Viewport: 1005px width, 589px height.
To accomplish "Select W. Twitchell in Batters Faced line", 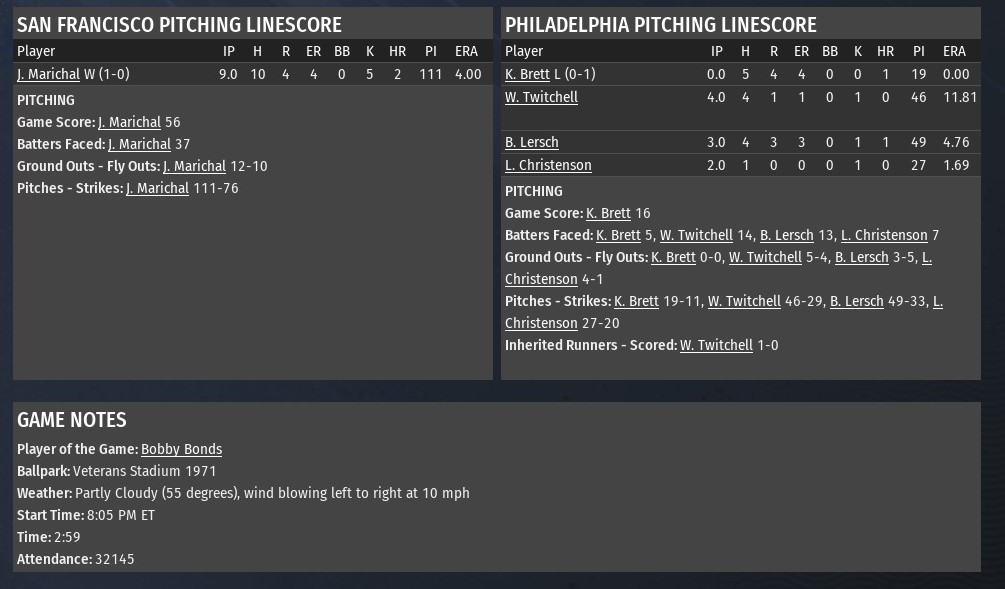I will (x=696, y=235).
